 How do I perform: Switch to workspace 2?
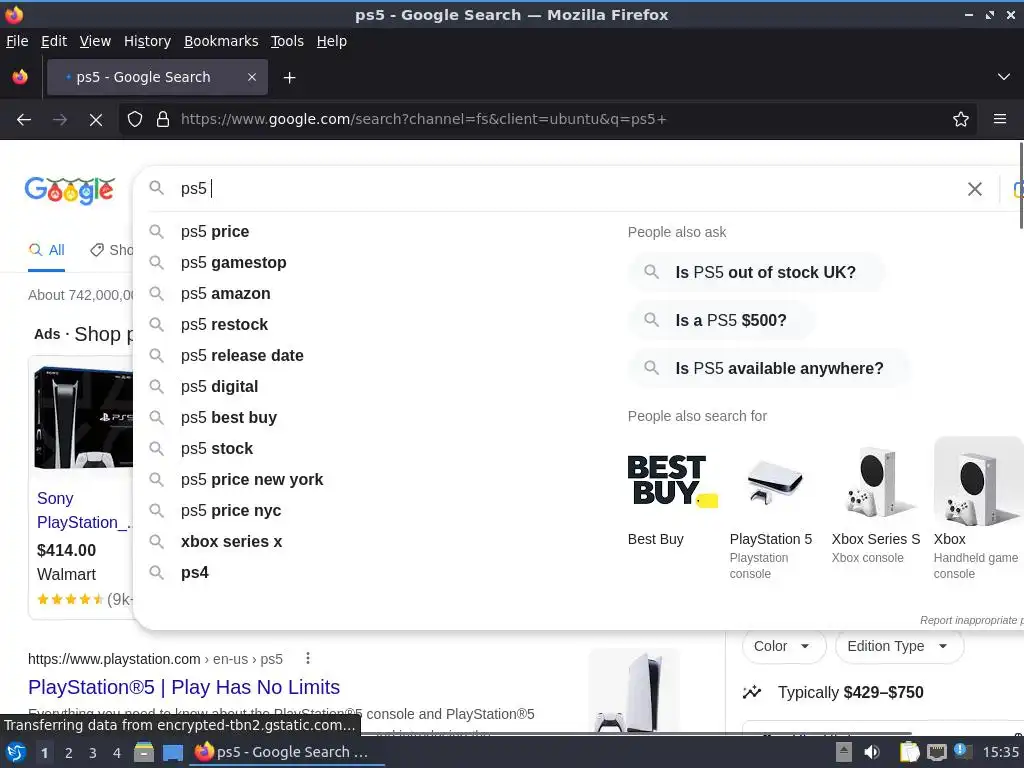[x=69, y=753]
